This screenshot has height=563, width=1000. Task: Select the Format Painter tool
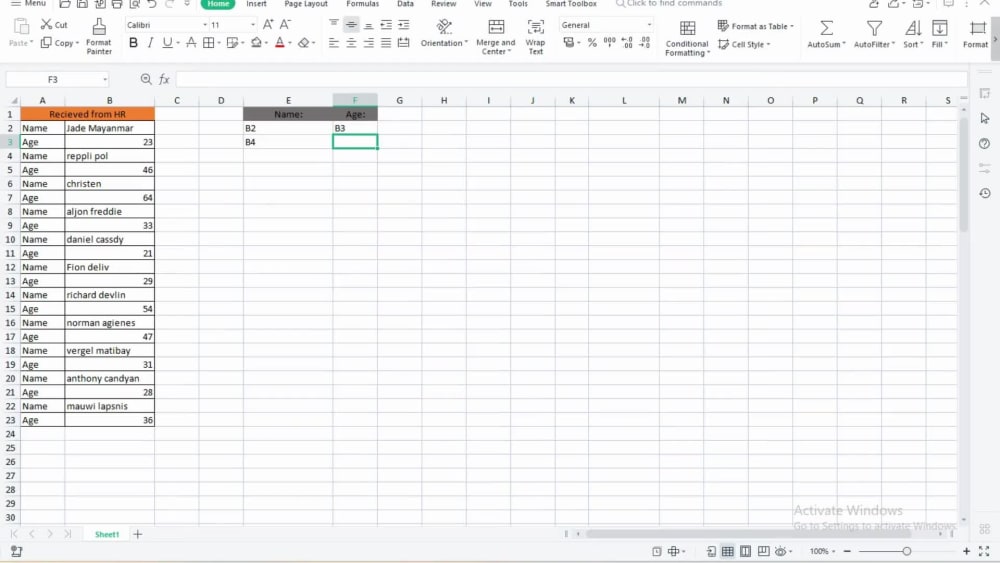click(x=99, y=36)
